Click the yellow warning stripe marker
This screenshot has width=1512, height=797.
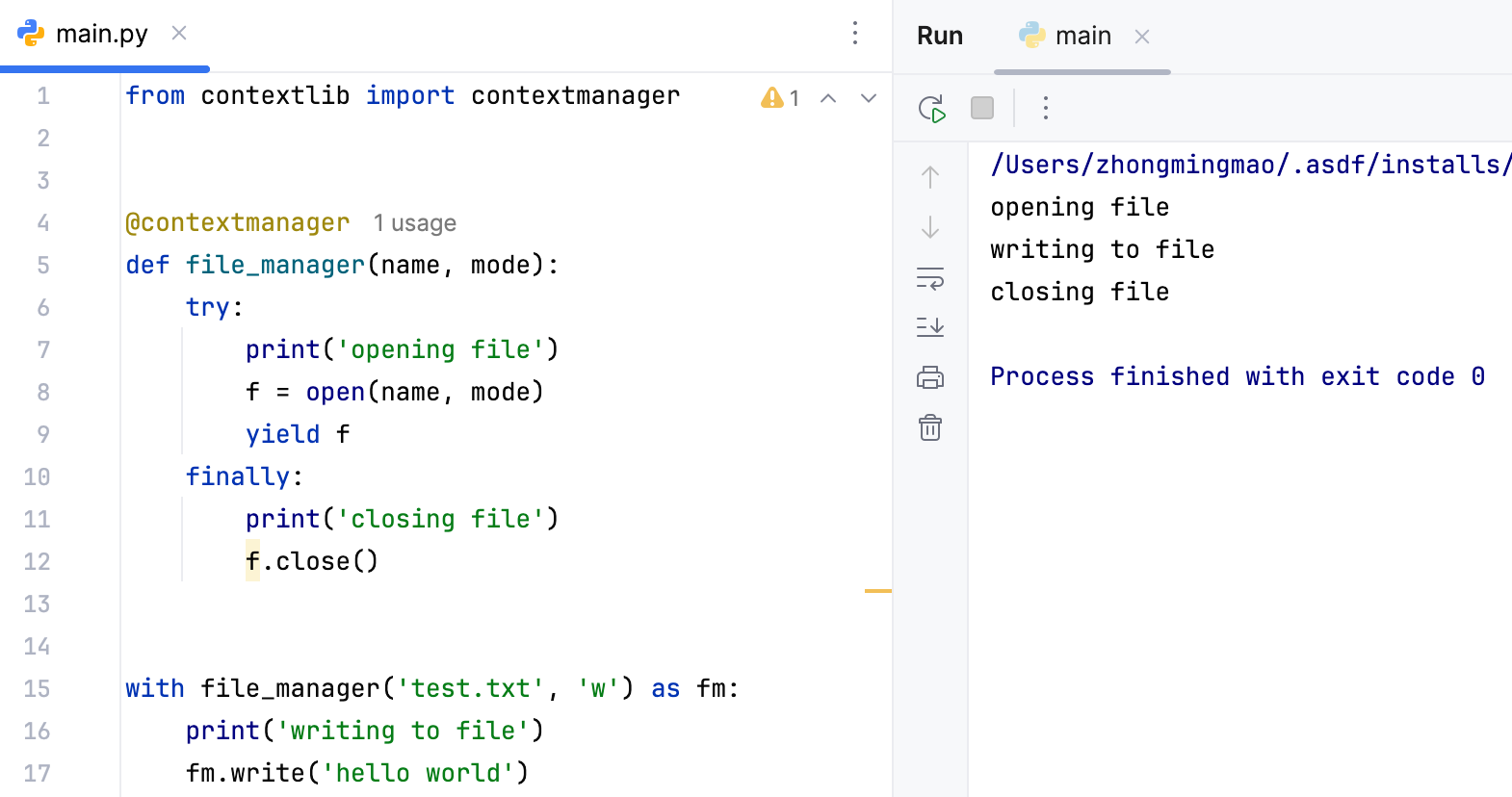click(x=877, y=590)
